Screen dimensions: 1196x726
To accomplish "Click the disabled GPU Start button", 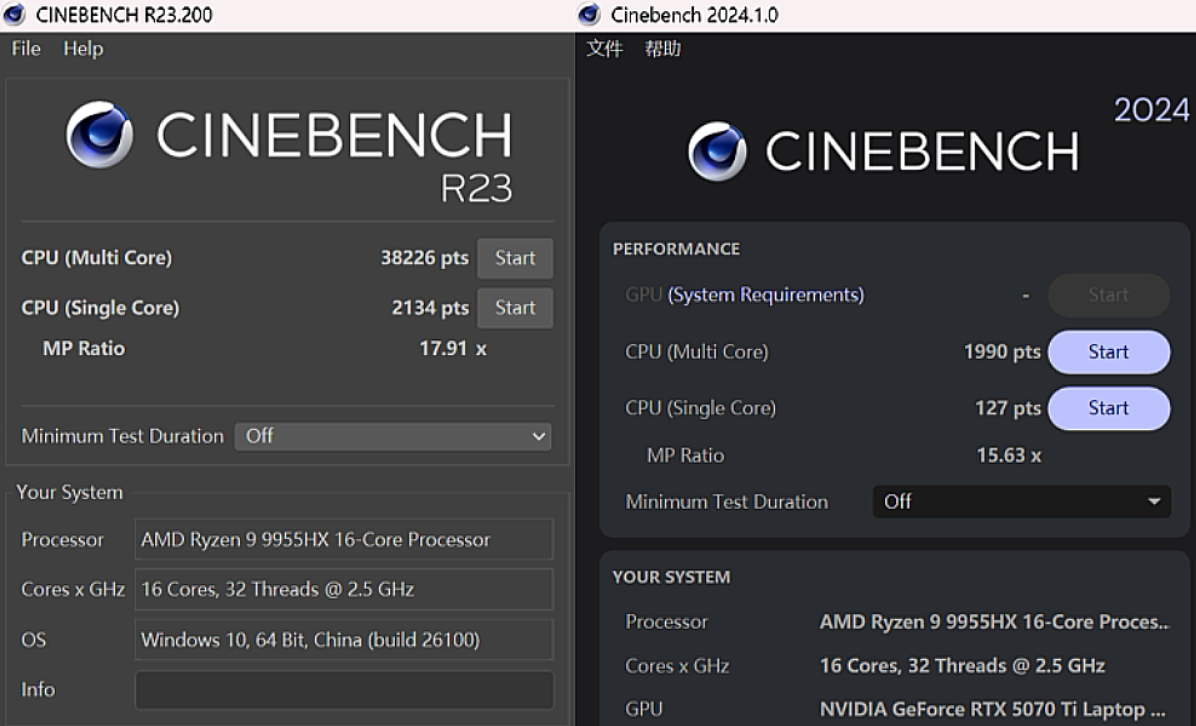I will (x=1108, y=295).
